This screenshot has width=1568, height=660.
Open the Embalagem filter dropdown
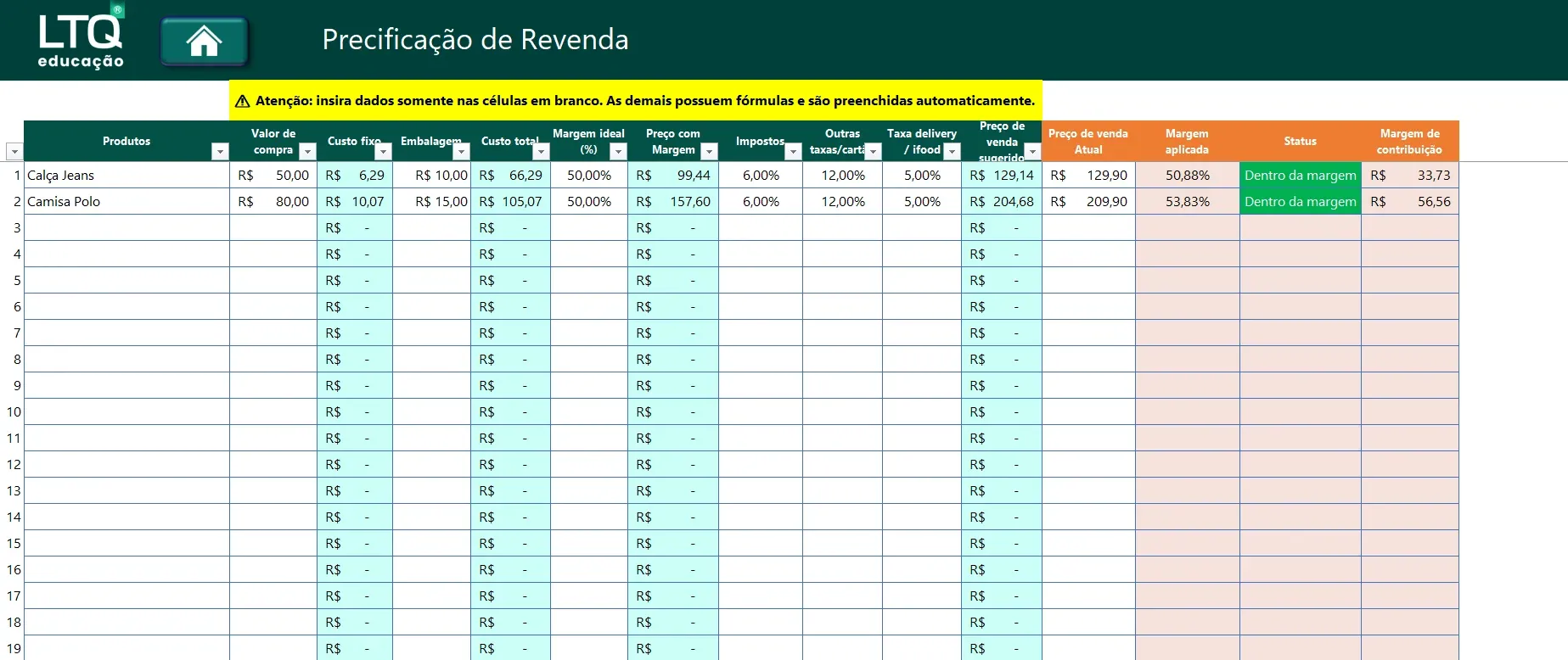tap(461, 151)
